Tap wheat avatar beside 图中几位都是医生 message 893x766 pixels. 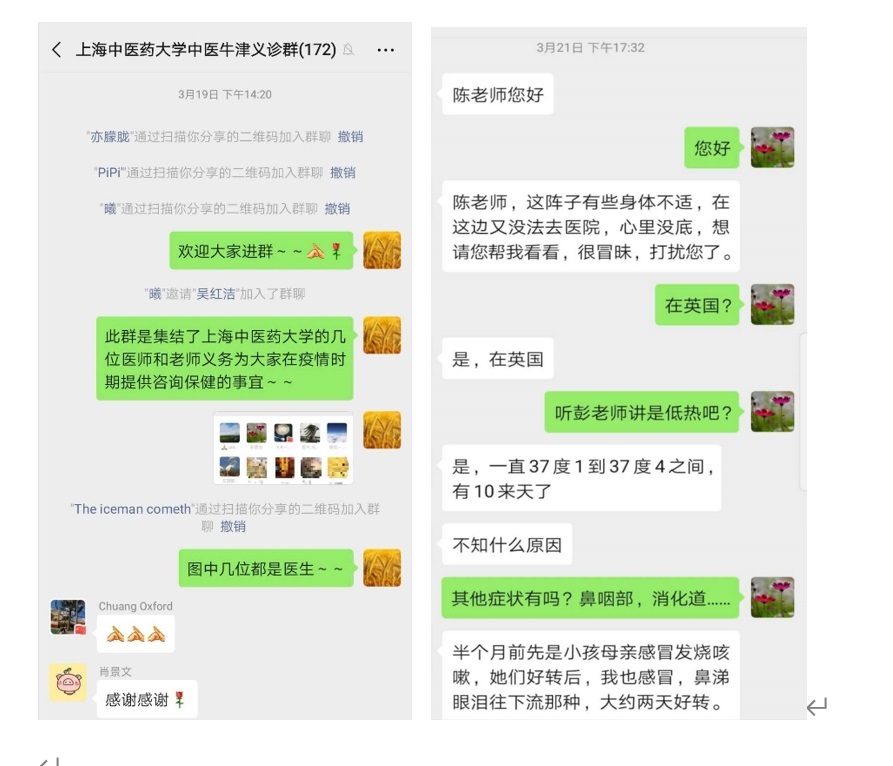(382, 568)
